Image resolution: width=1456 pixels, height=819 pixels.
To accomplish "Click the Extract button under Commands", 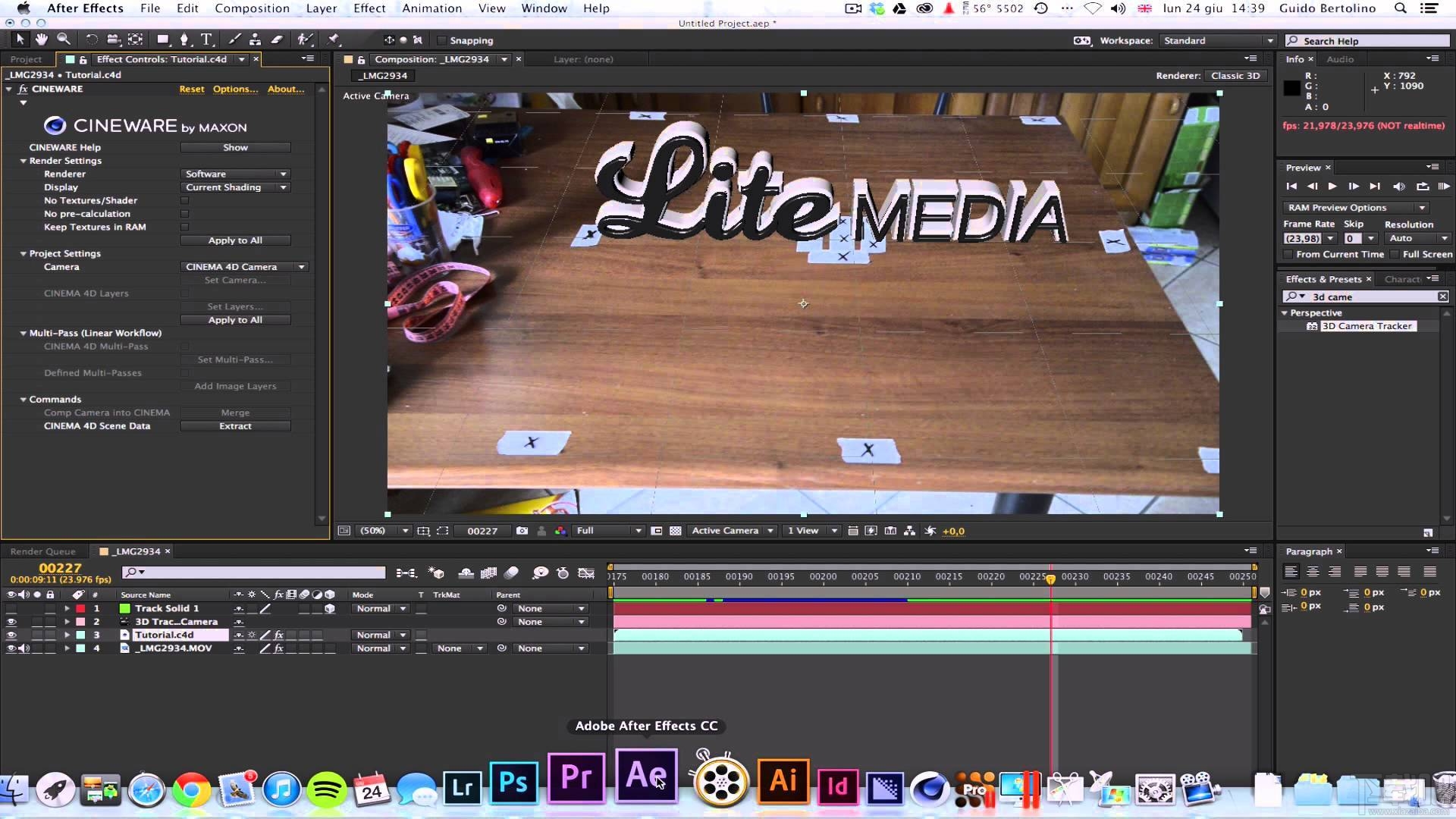I will (x=234, y=425).
